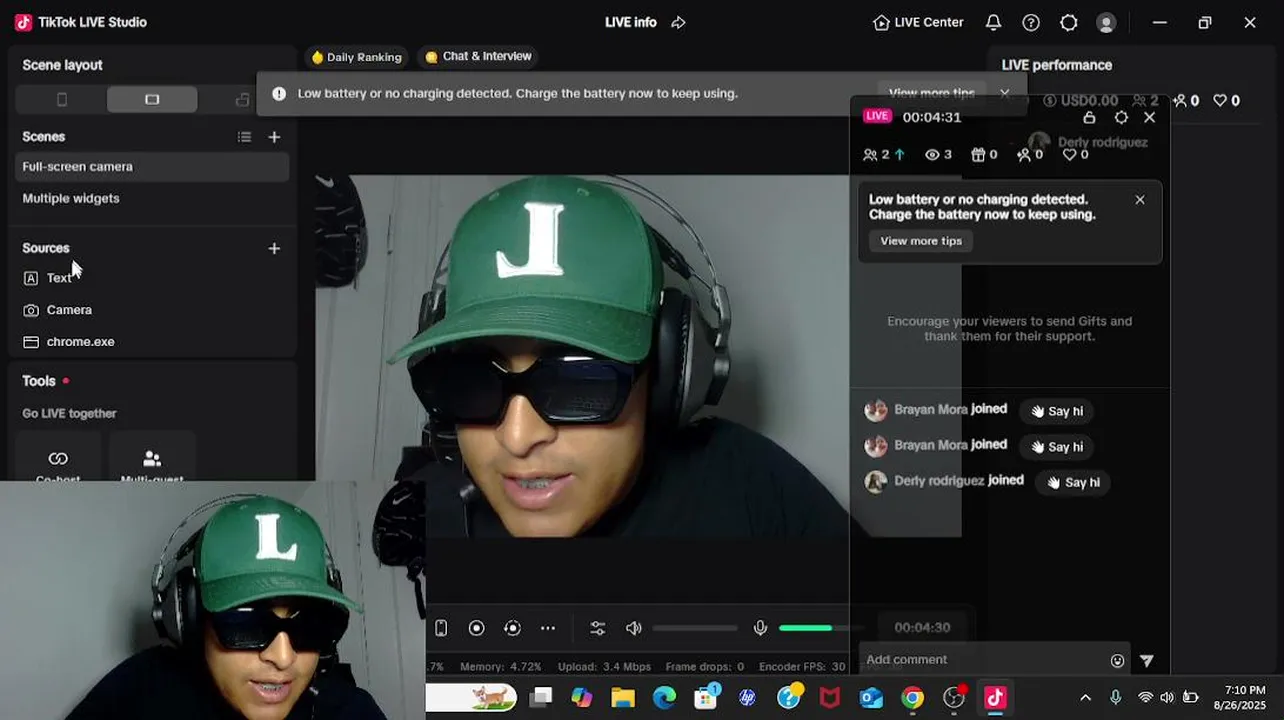Adjust the speaker volume slider
The image size is (1284, 720).
pyautogui.click(x=695, y=628)
